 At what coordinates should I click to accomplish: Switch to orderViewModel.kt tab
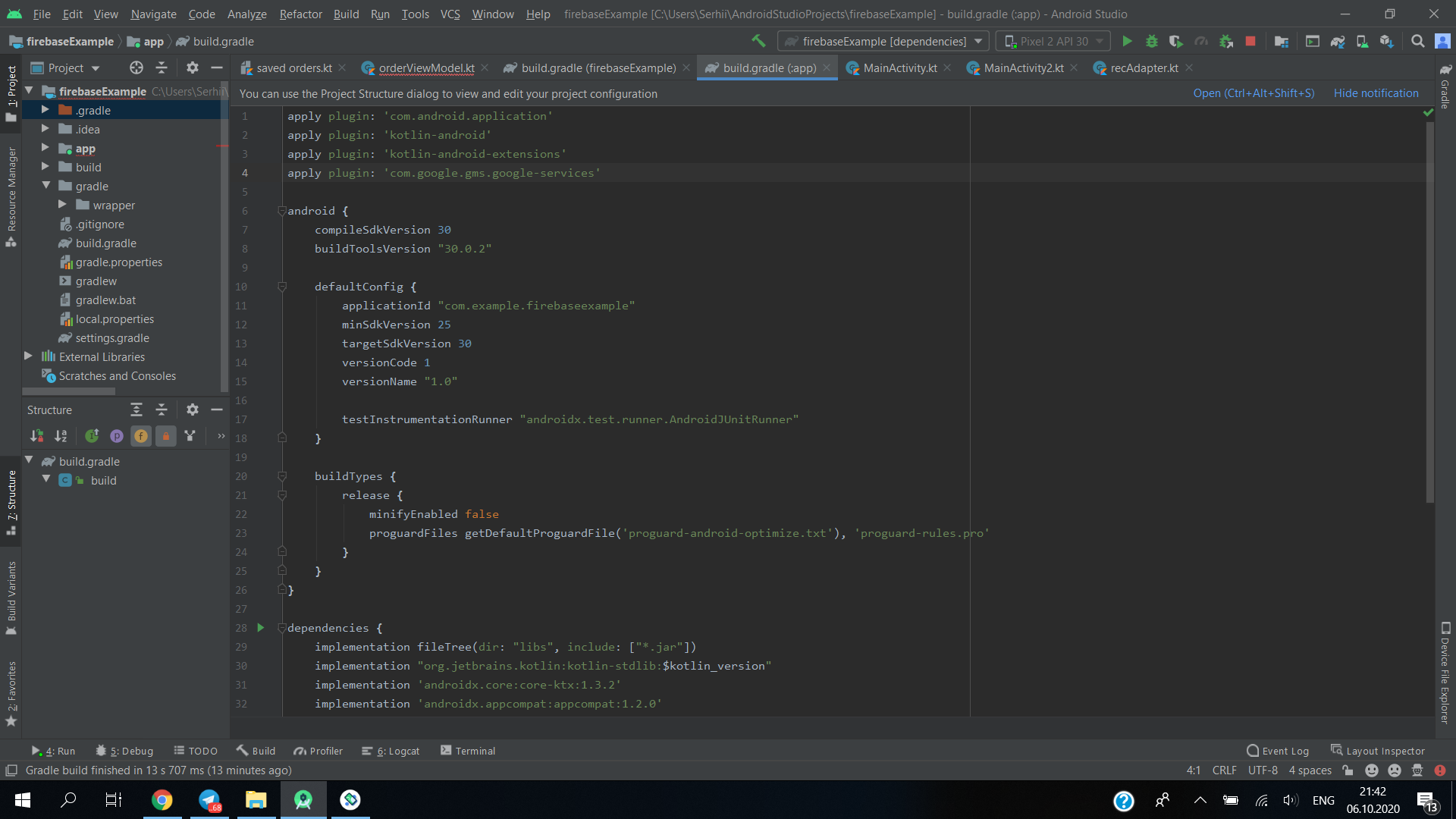tap(426, 67)
